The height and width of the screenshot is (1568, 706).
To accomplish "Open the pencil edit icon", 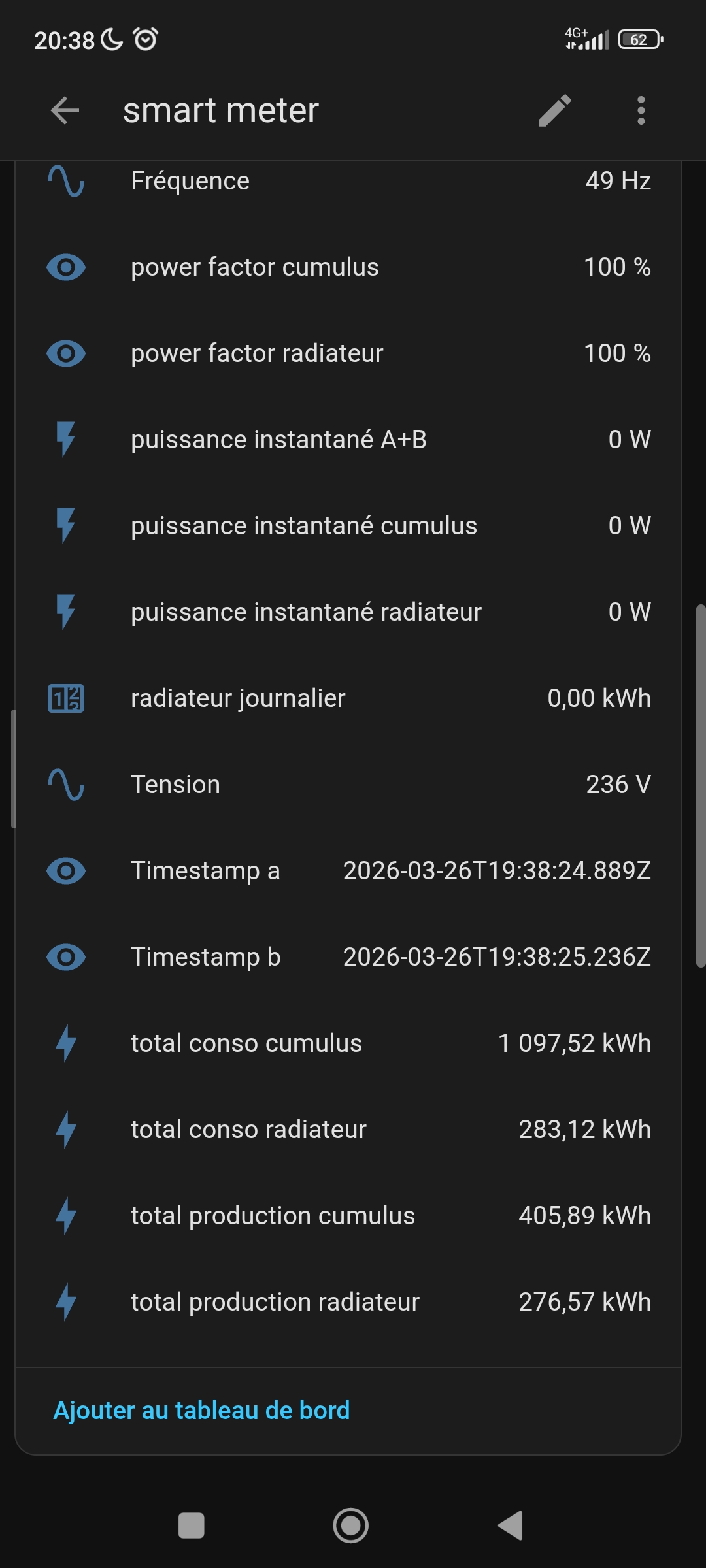I will pyautogui.click(x=554, y=110).
